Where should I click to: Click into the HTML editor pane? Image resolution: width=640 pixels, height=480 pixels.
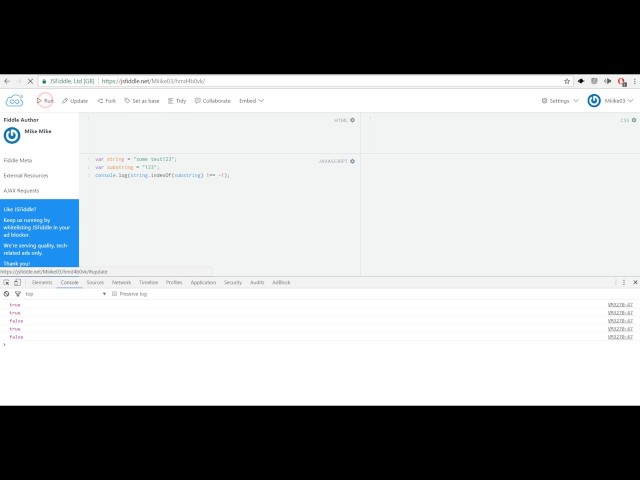pyautogui.click(x=220, y=134)
